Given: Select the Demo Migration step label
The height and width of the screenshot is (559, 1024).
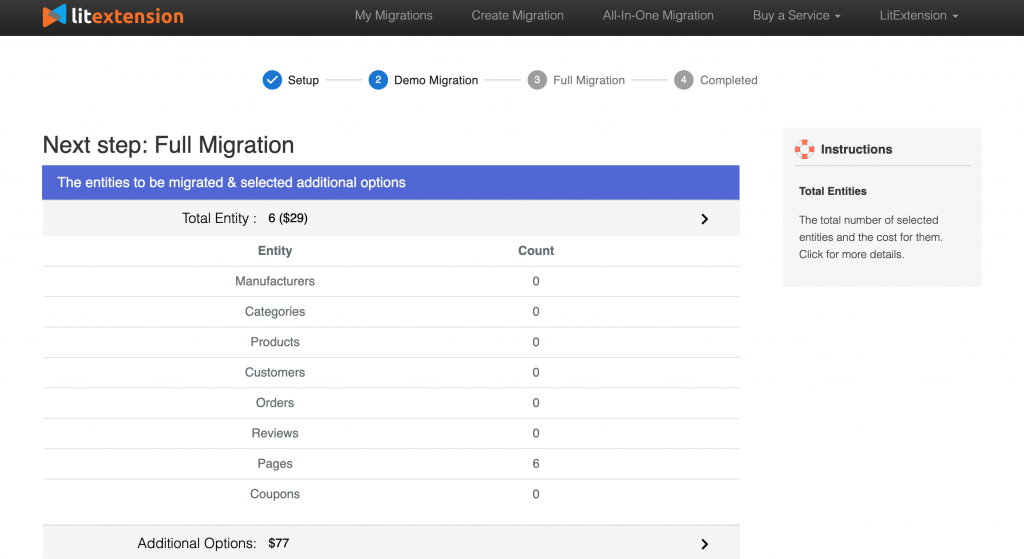Looking at the screenshot, I should tap(436, 80).
